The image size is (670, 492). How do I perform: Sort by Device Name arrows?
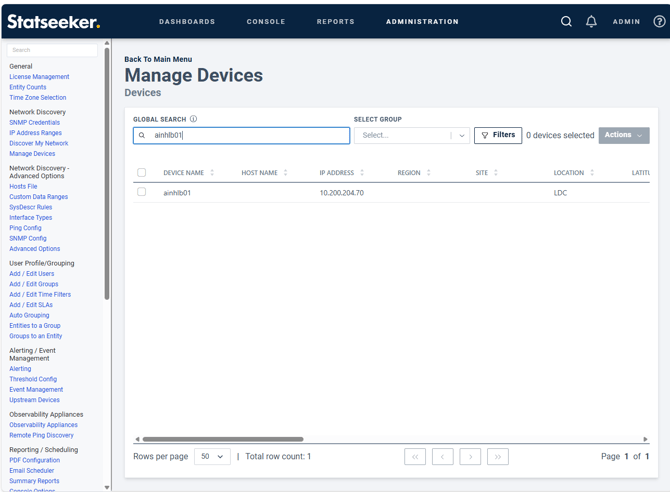click(212, 173)
